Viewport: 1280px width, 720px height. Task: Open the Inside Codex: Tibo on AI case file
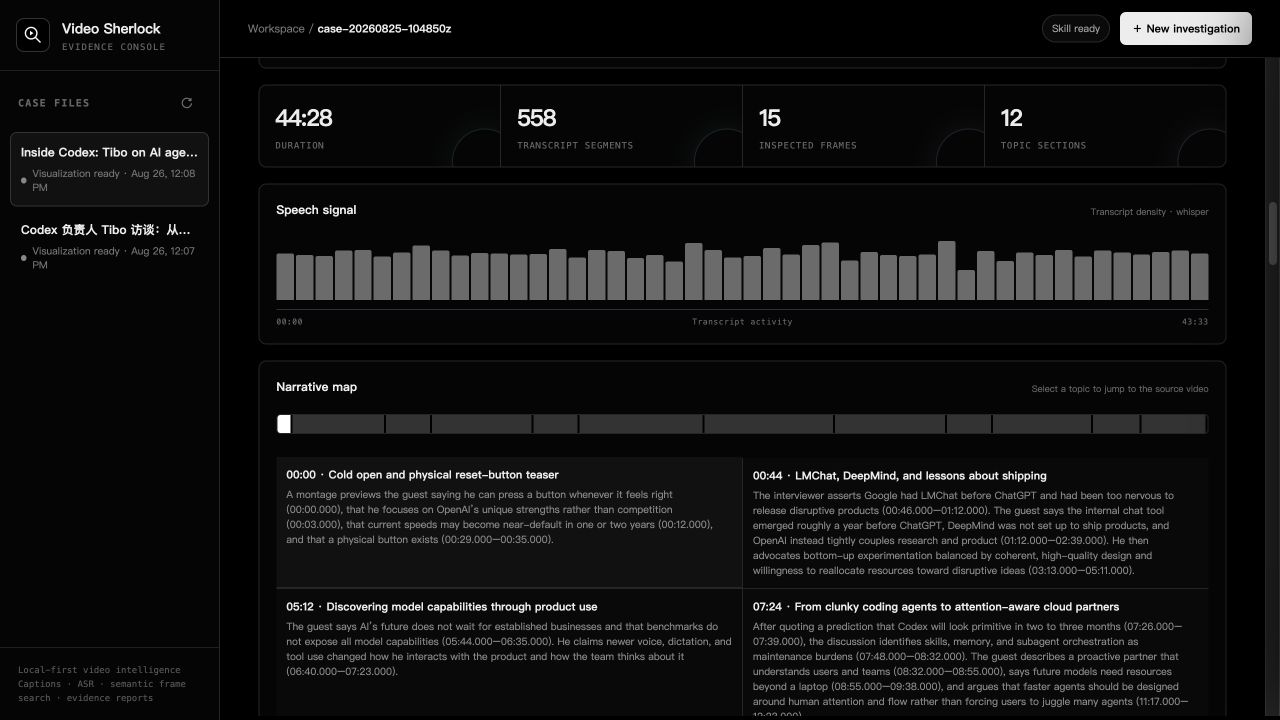[x=109, y=169]
